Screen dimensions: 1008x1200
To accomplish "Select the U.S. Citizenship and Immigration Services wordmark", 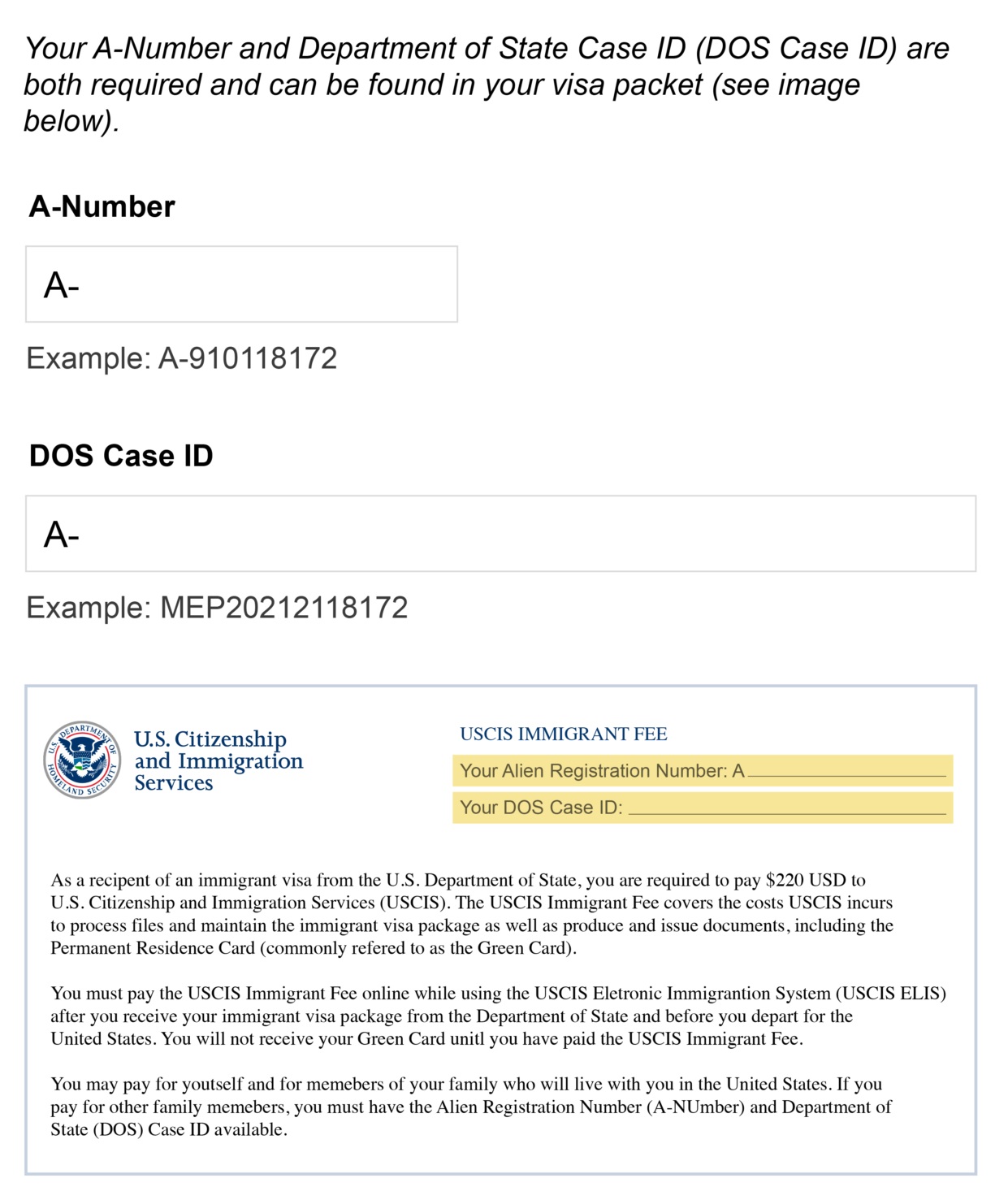I will 218,760.
